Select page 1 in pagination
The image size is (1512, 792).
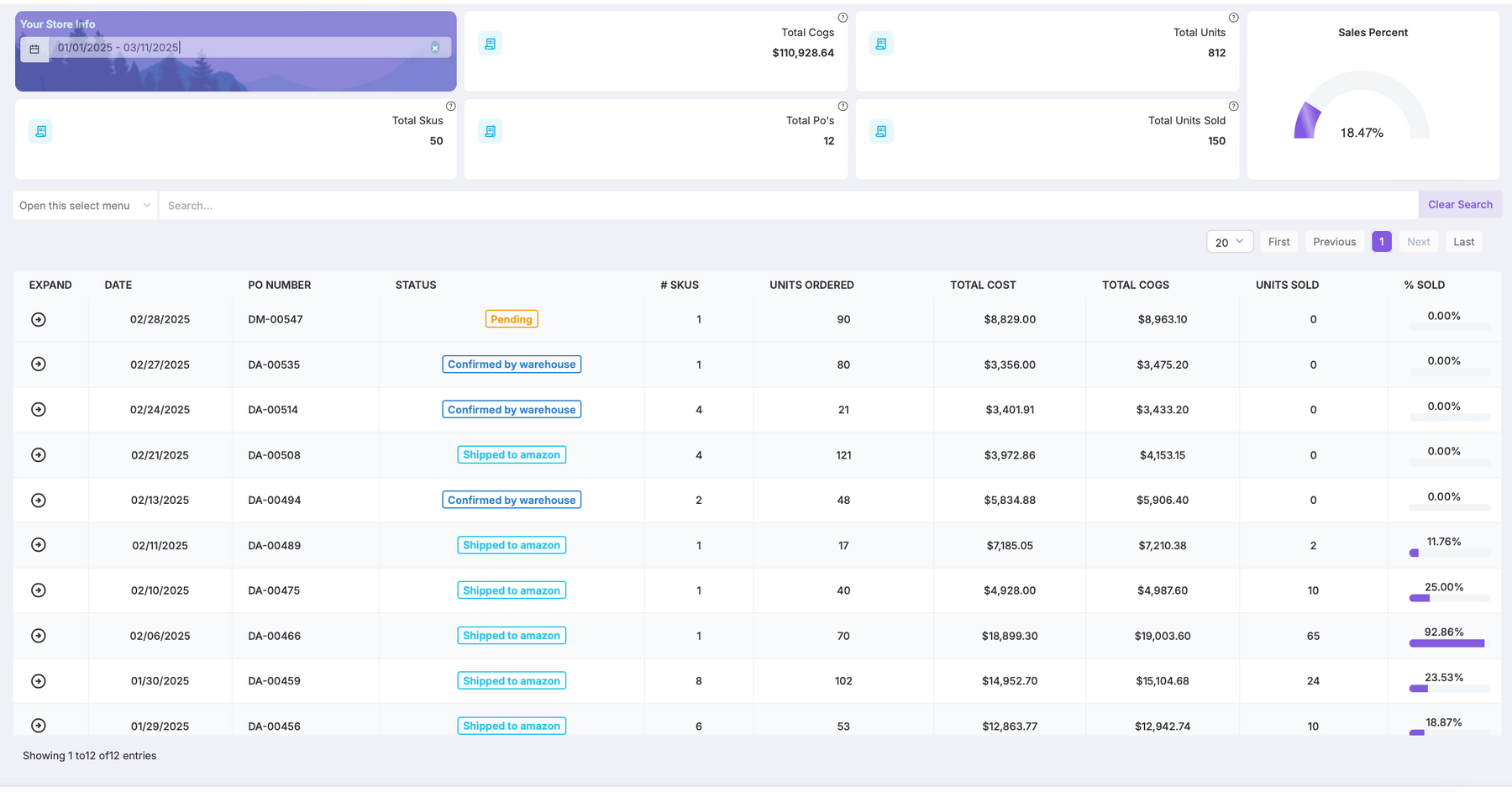point(1381,242)
